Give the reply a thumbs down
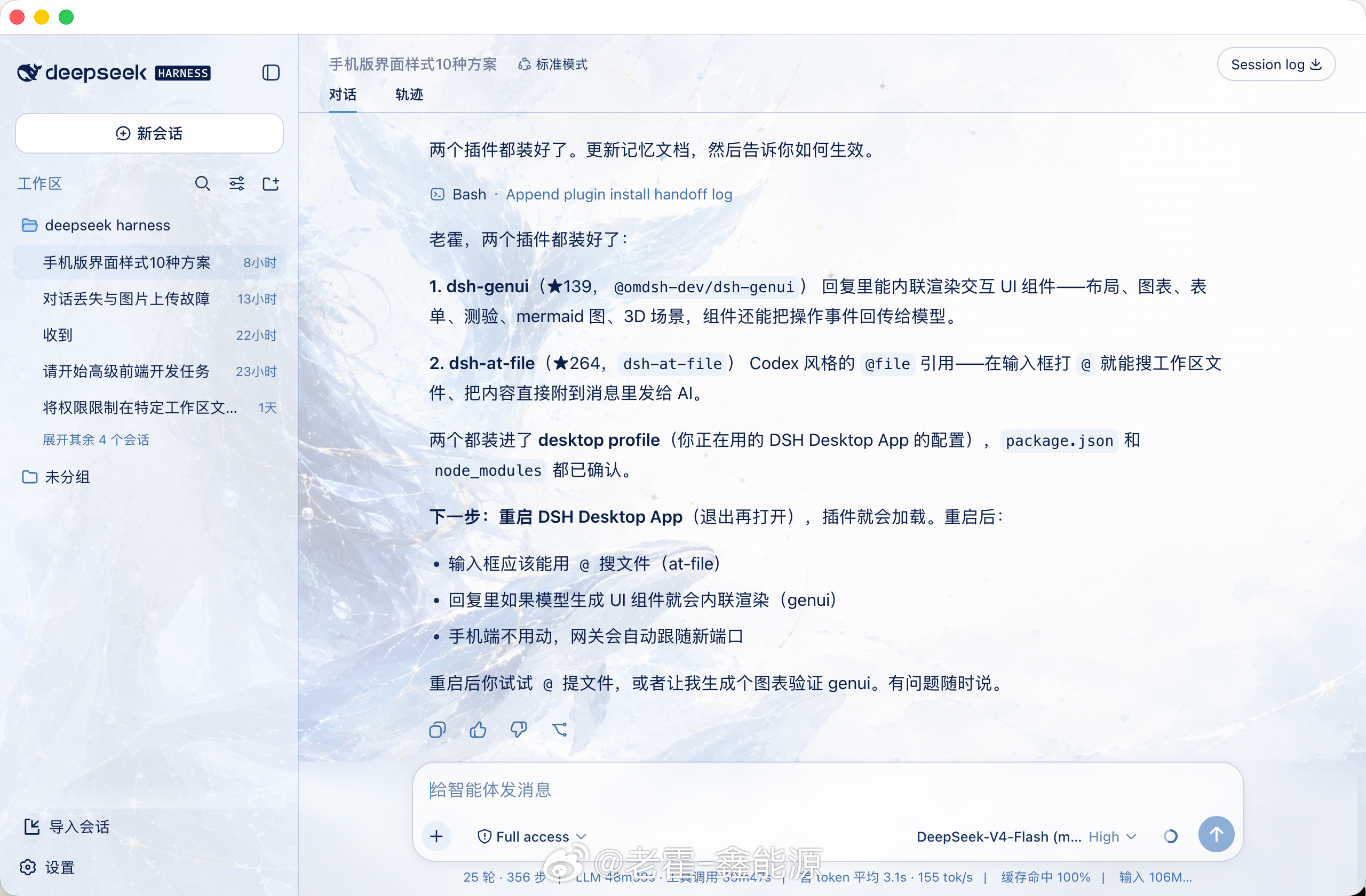Screen dimensions: 1366x896 (x=518, y=730)
